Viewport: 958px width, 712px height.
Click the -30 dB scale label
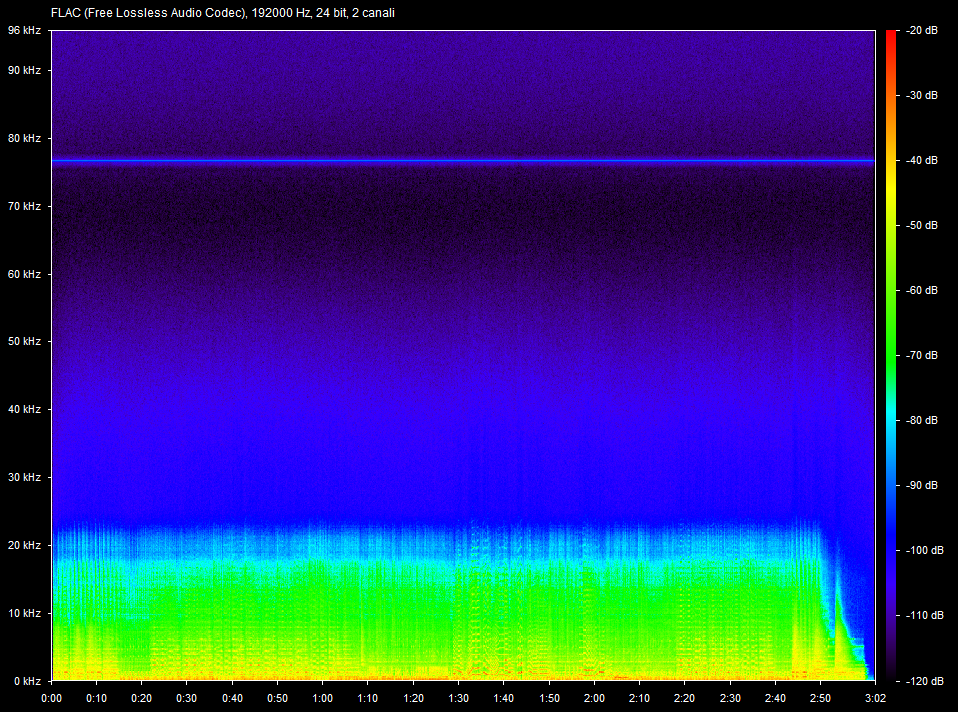click(921, 95)
